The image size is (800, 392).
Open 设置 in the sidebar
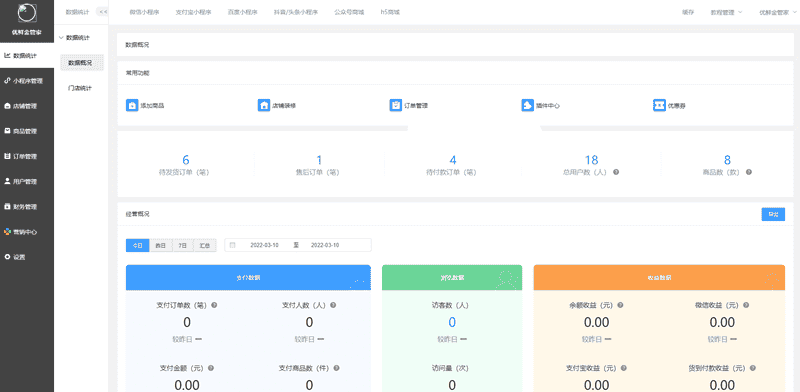pos(27,257)
